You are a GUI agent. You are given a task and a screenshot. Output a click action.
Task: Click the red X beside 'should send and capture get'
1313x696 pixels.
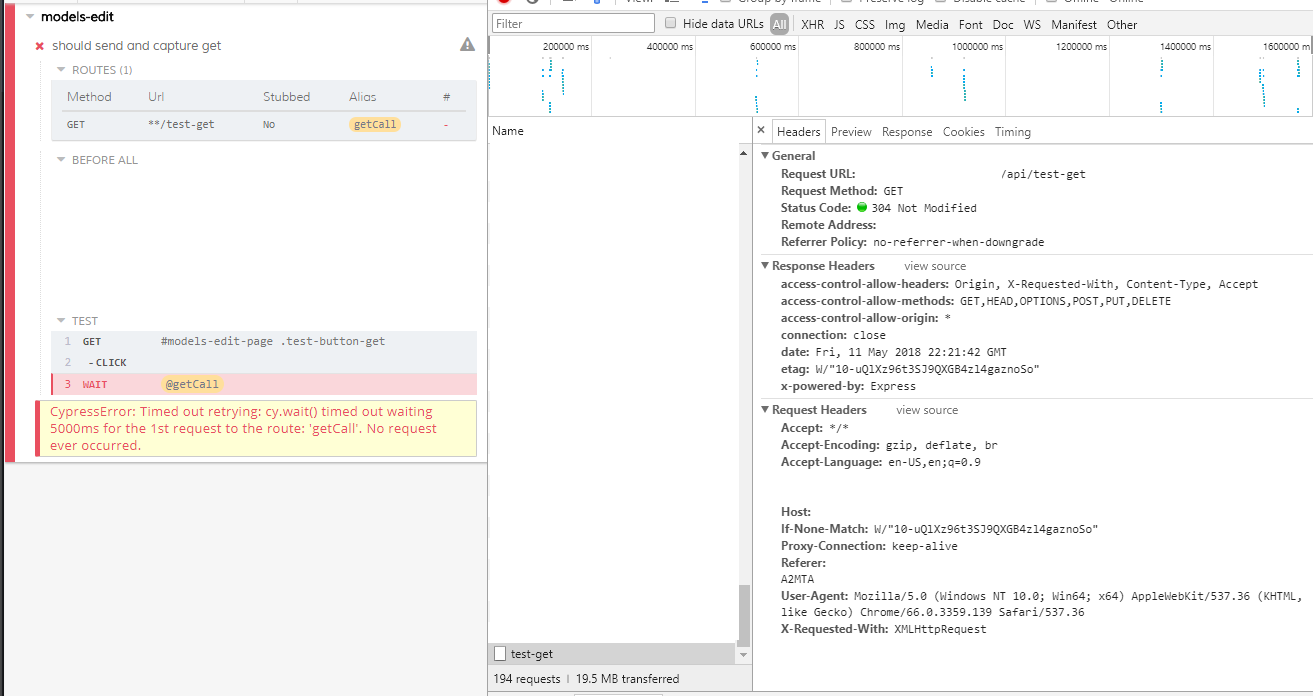(x=38, y=46)
